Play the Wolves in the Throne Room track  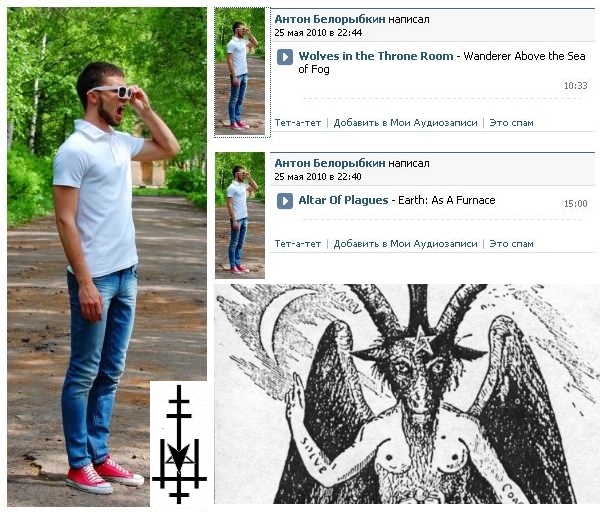pos(285,57)
